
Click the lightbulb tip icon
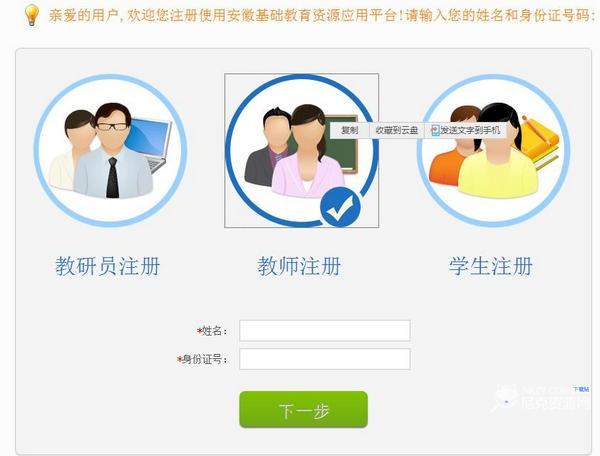[32, 15]
